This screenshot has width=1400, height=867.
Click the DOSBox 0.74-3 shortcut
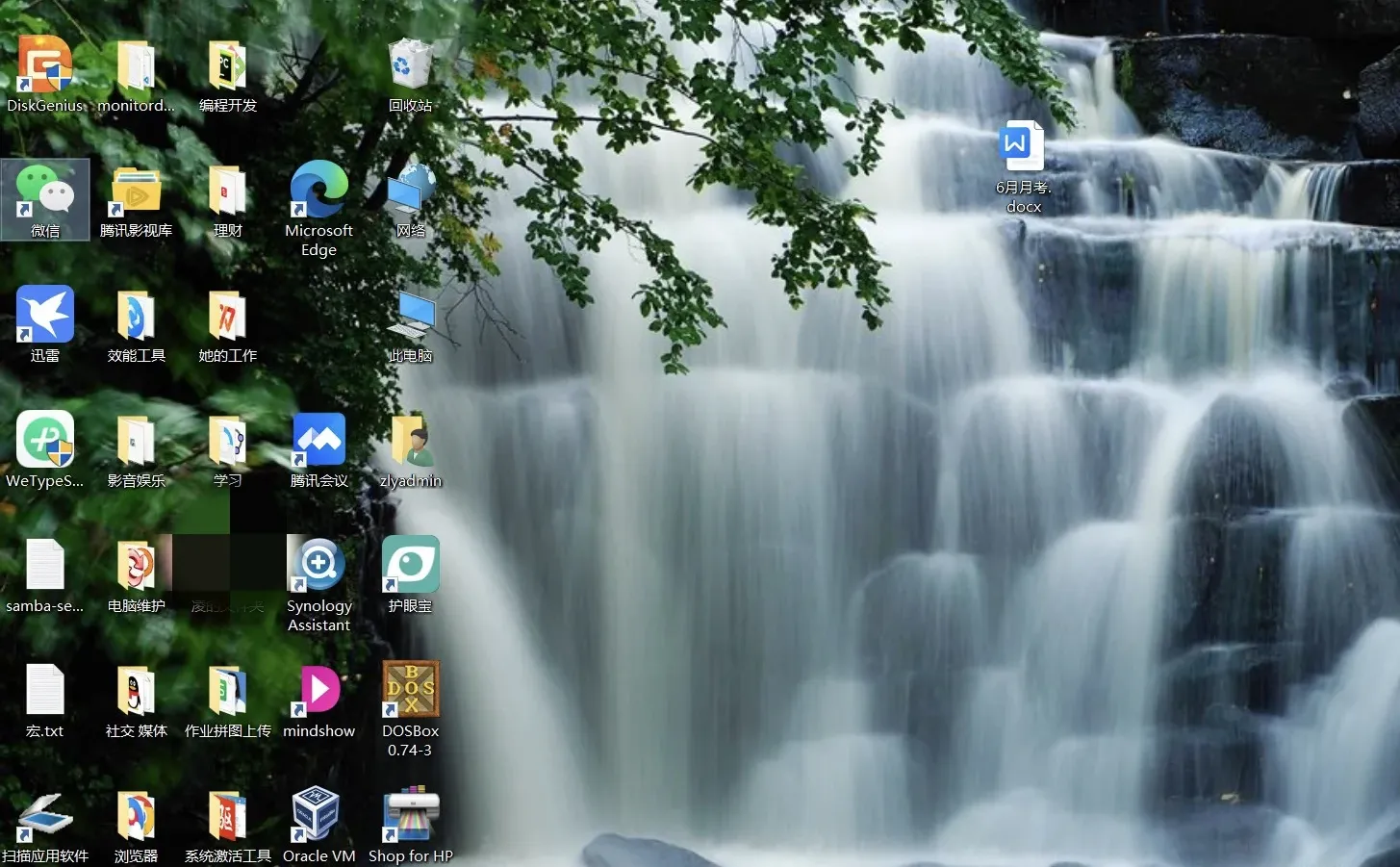click(411, 689)
